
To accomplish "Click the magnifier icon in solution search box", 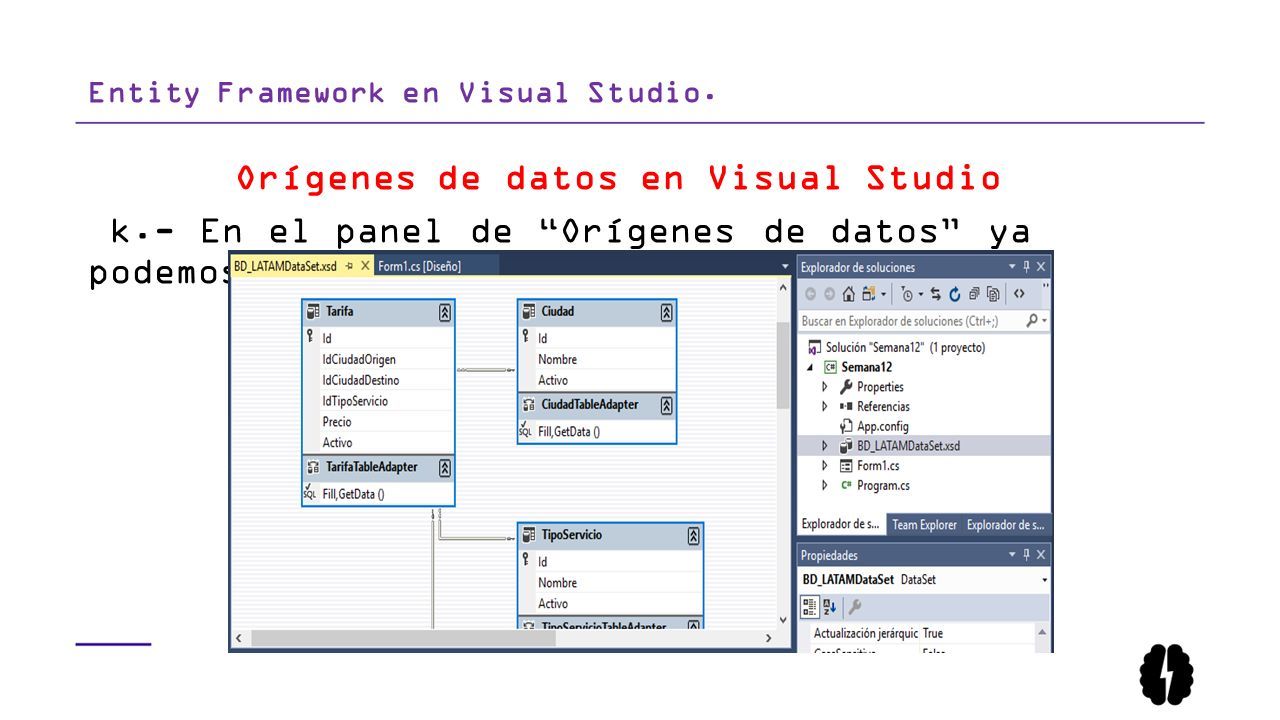I will click(x=1032, y=321).
